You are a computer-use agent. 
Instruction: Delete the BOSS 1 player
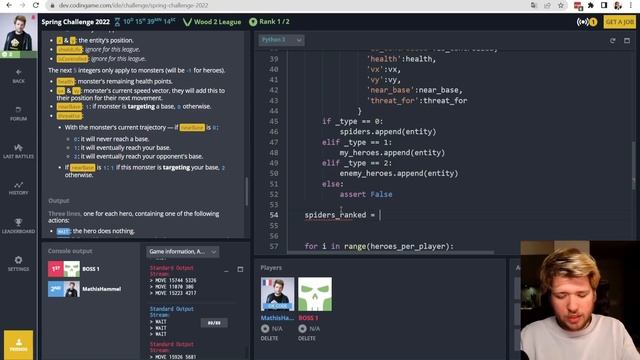[x=307, y=338]
